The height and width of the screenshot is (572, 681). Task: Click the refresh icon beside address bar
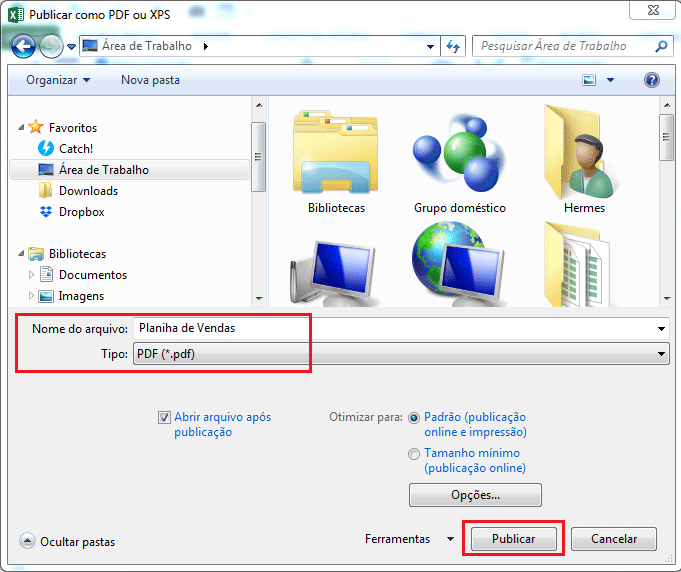click(453, 46)
